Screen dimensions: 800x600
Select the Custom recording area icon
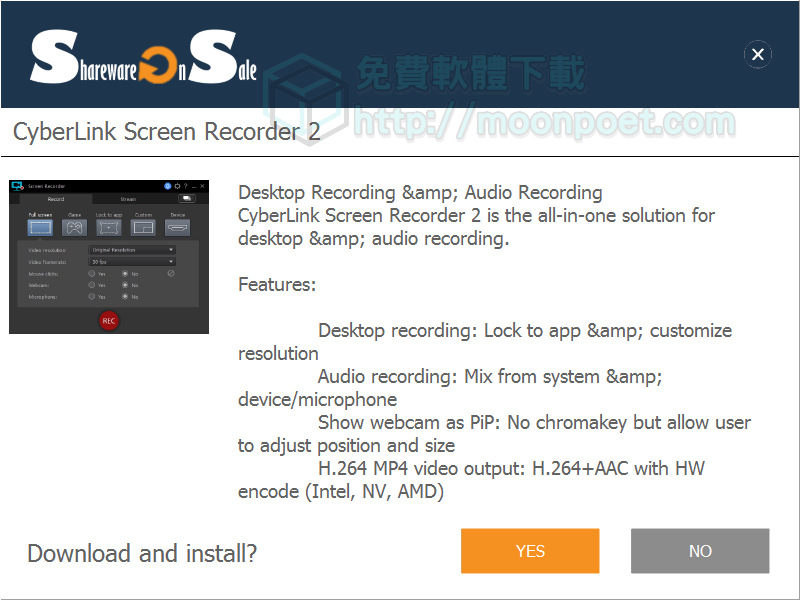coord(144,228)
